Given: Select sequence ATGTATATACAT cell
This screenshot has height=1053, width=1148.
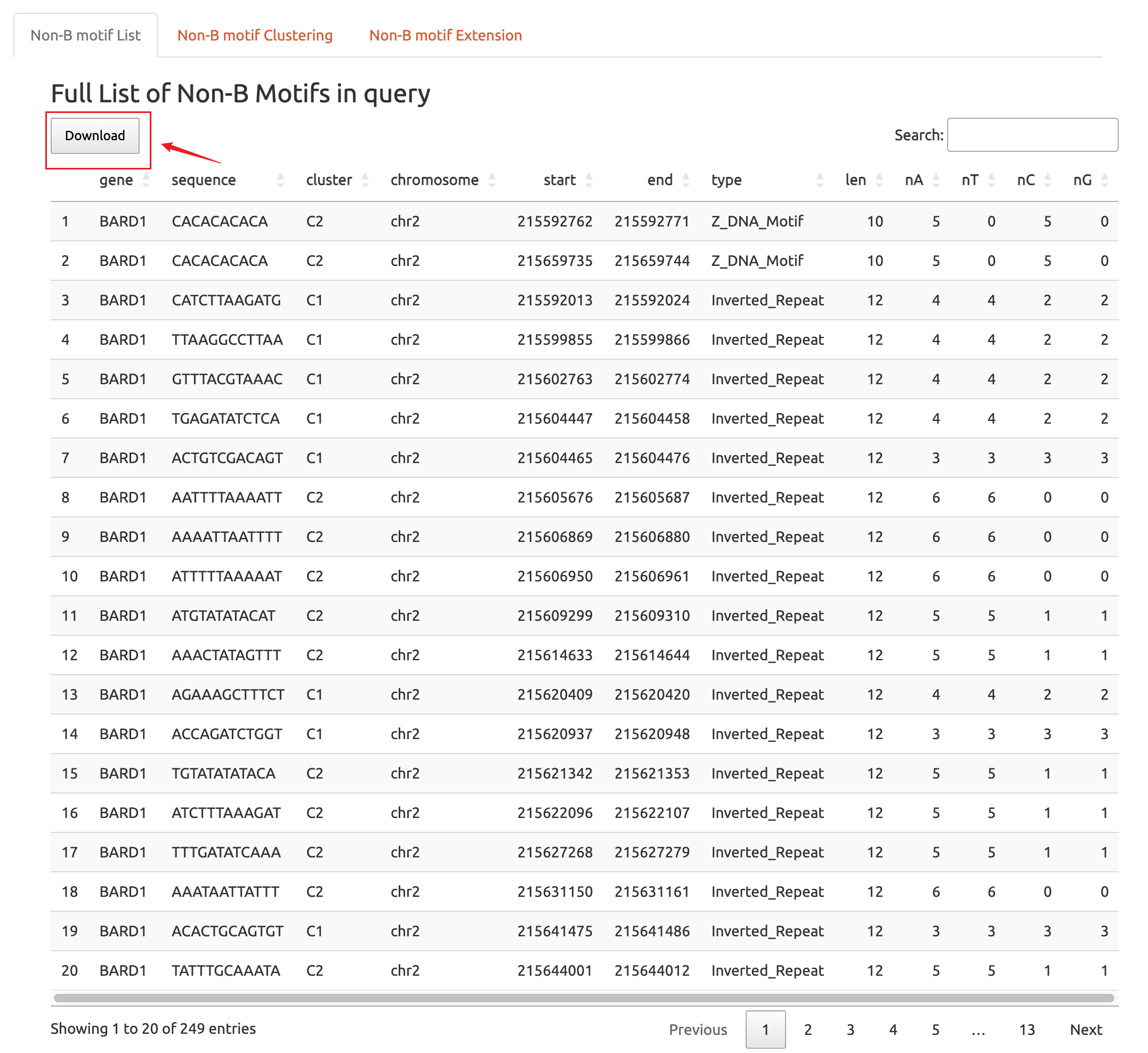Looking at the screenshot, I should point(223,616).
